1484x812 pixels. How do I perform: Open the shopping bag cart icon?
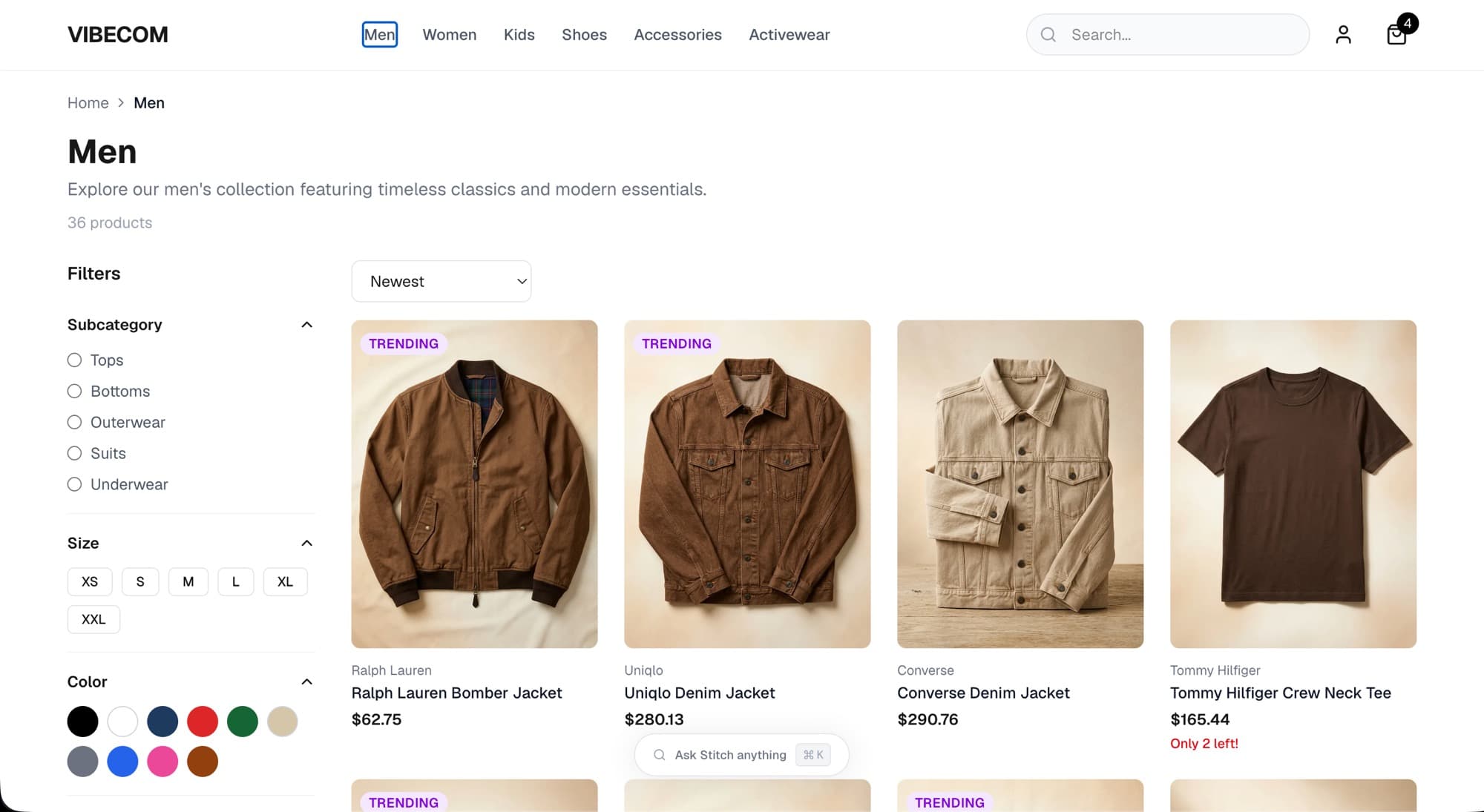point(1396,35)
